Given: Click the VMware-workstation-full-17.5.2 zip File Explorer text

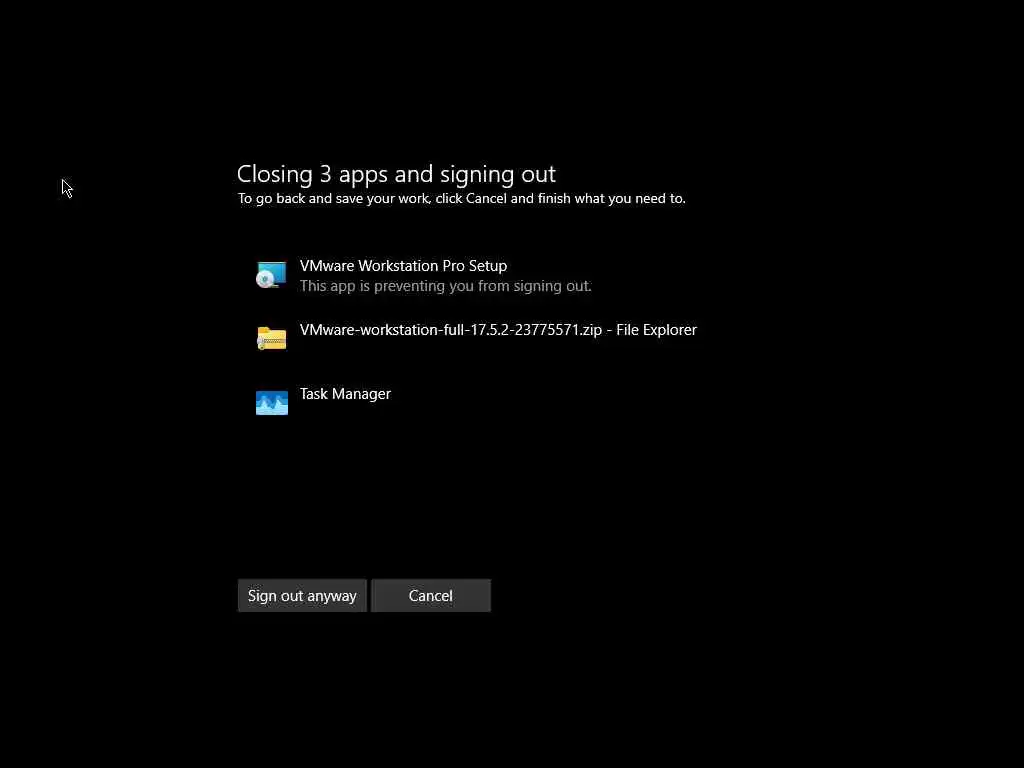Looking at the screenshot, I should point(498,330).
